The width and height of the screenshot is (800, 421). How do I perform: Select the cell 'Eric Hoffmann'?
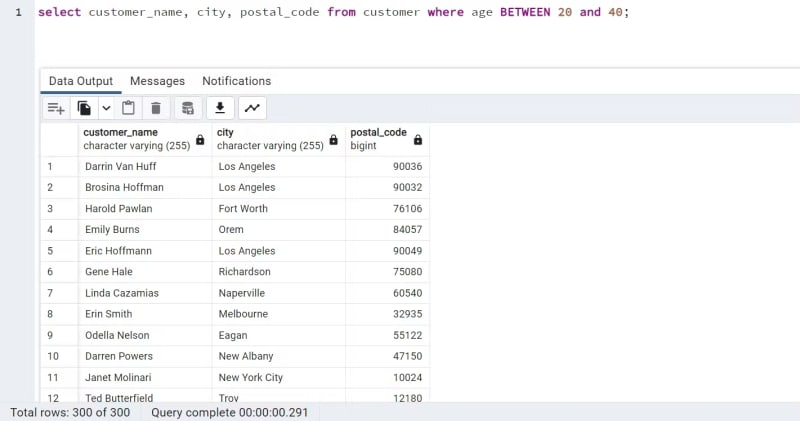(145, 251)
